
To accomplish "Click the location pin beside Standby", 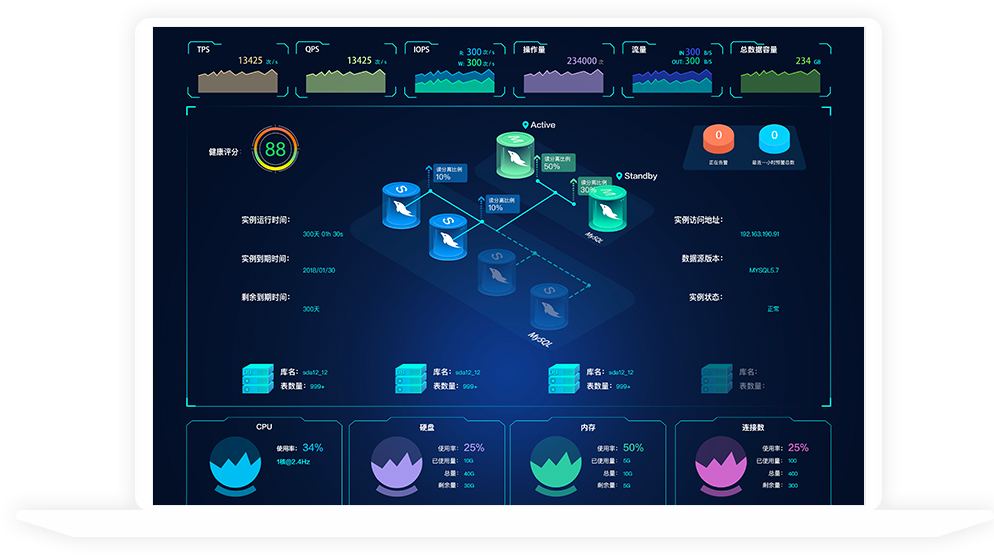I will click(x=619, y=176).
